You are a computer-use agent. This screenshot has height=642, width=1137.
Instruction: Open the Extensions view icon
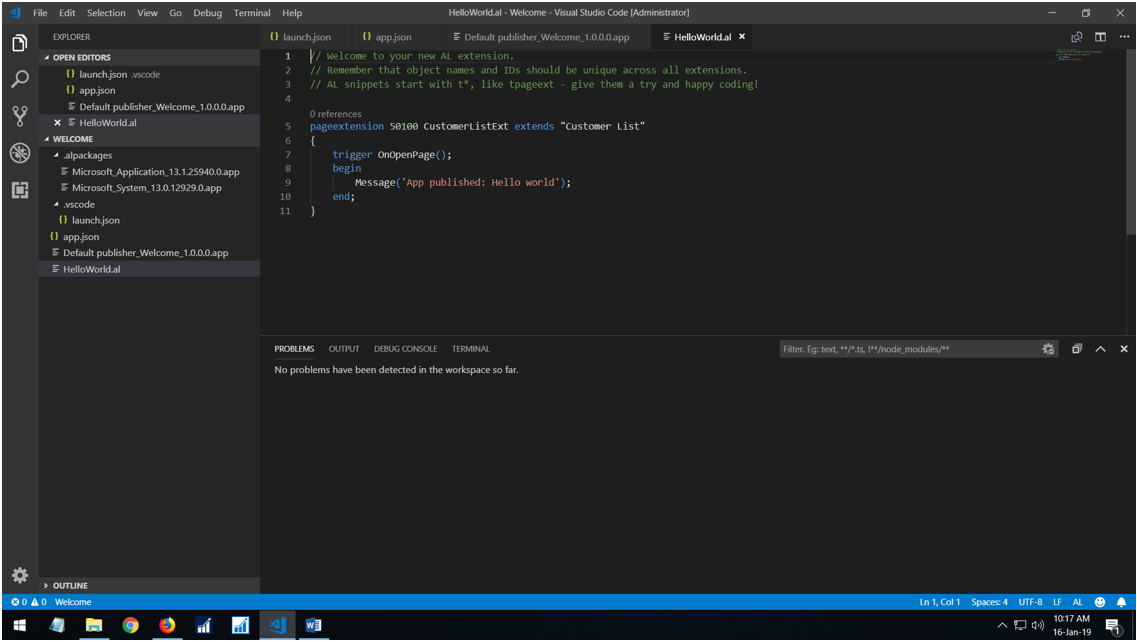coord(20,190)
